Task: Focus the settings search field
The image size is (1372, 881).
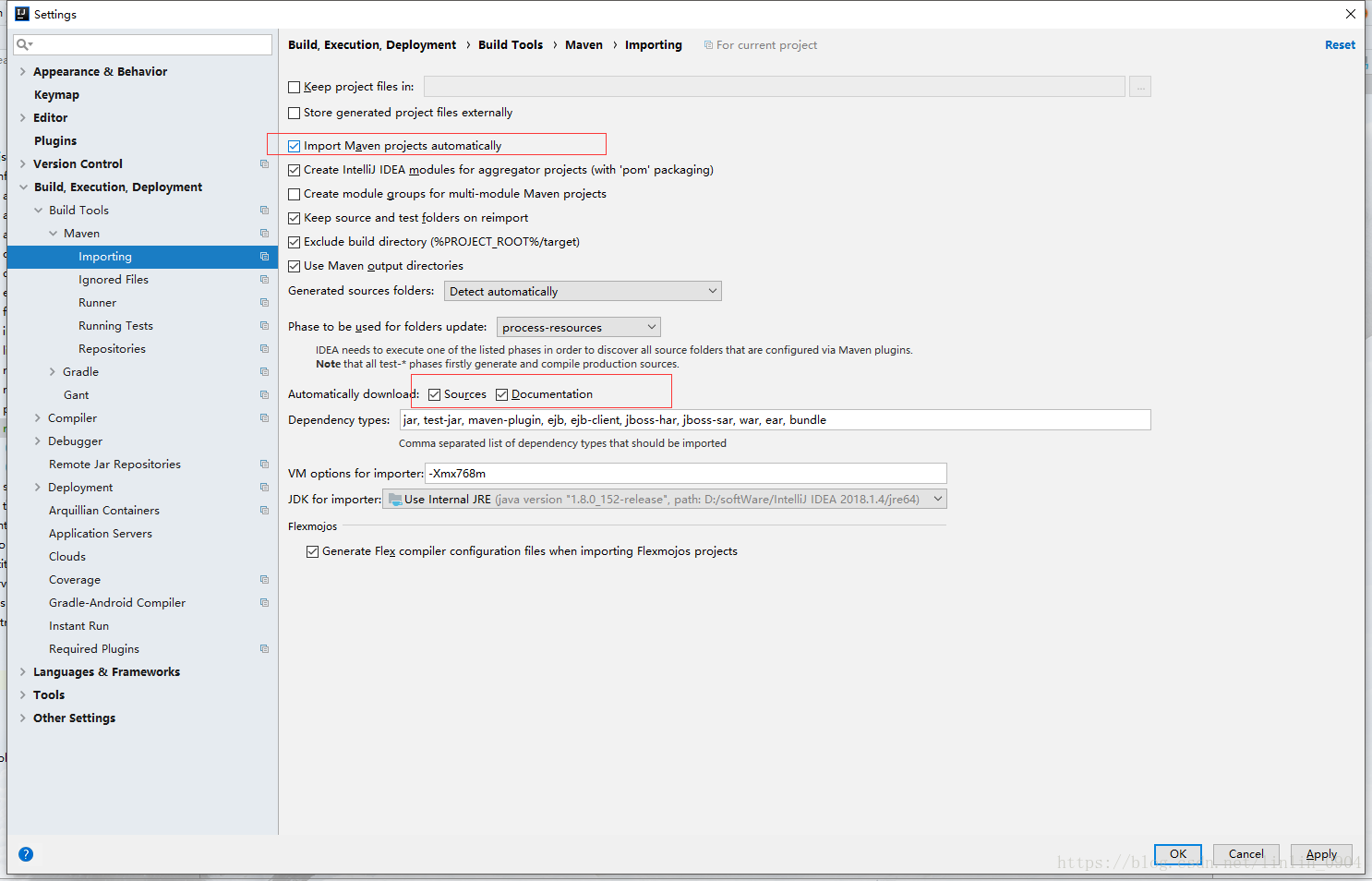Action: click(143, 44)
